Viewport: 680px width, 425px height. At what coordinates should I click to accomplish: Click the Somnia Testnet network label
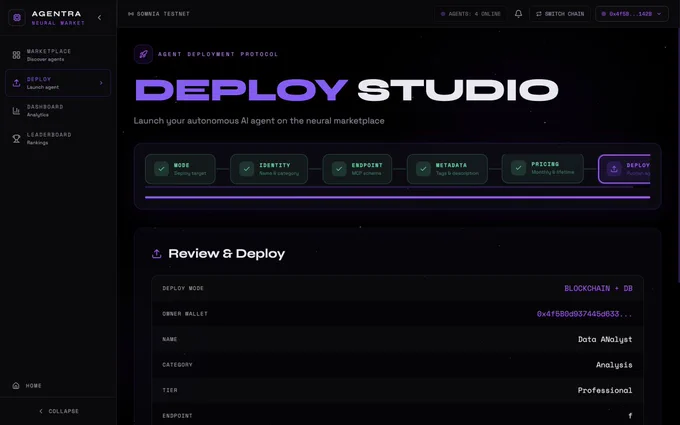[159, 14]
